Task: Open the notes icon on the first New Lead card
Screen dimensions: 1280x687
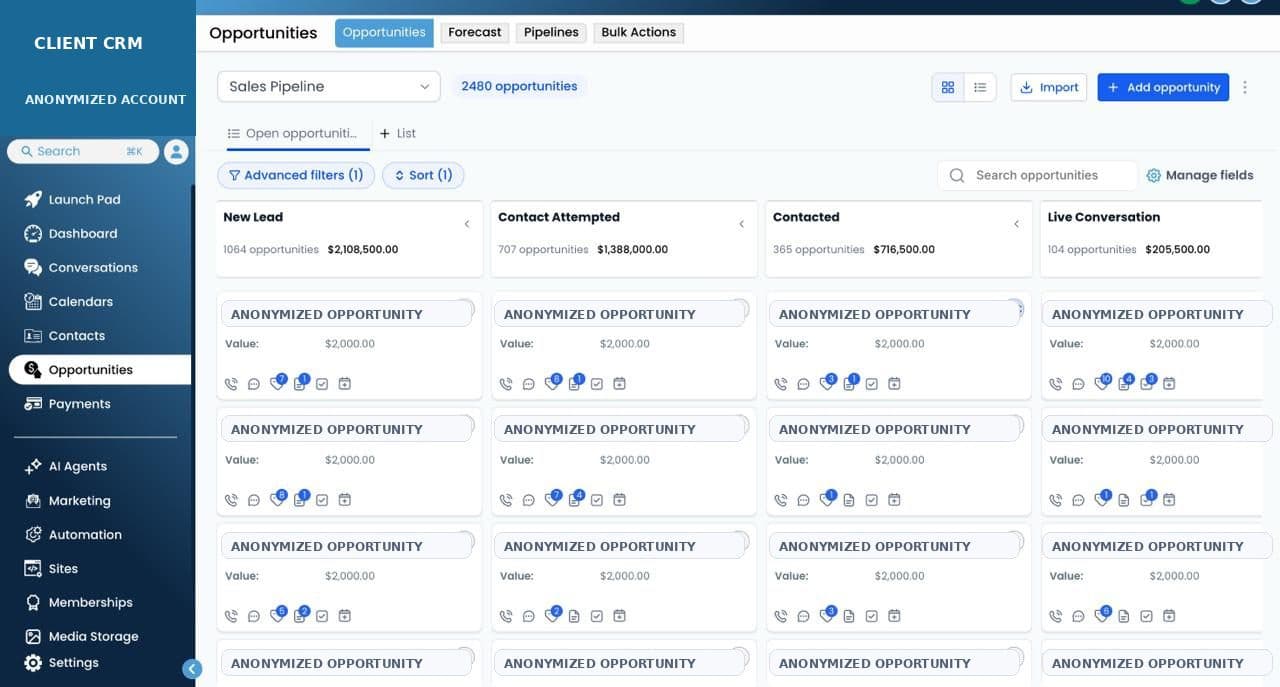Action: (300, 383)
